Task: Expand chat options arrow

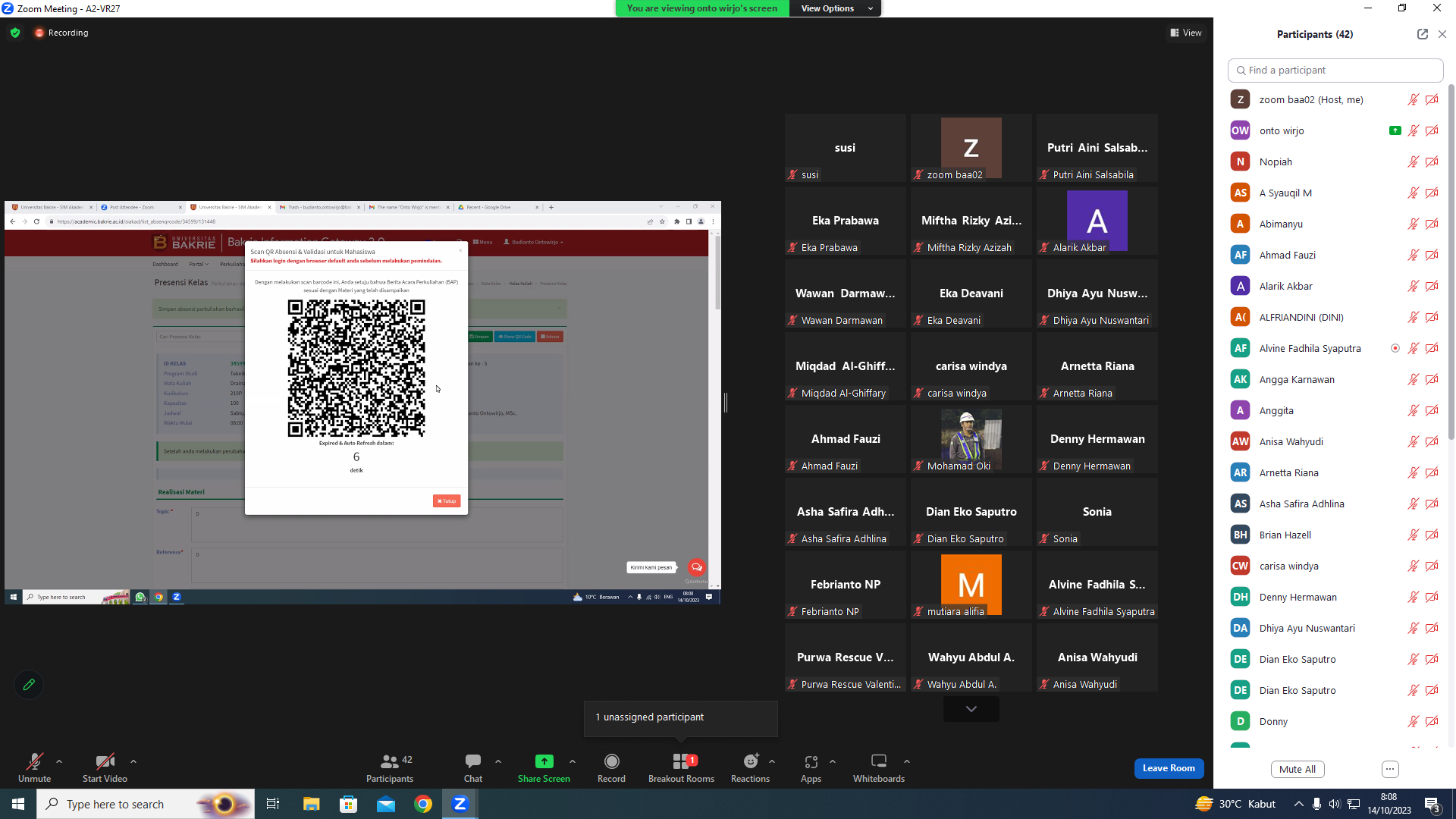Action: pos(498,761)
